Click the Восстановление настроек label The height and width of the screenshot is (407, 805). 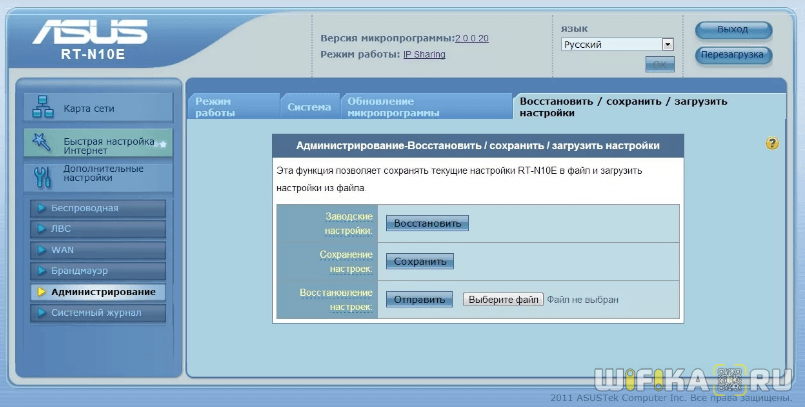(x=336, y=300)
